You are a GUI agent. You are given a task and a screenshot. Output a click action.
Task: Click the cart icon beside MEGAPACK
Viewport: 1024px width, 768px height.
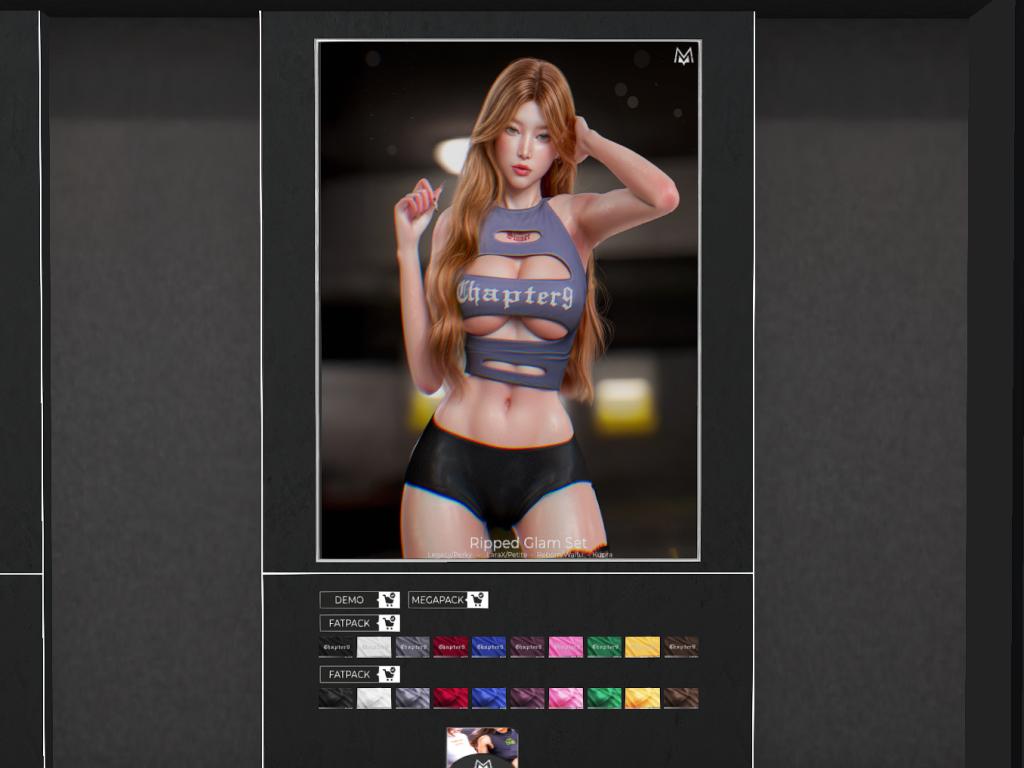(x=477, y=600)
